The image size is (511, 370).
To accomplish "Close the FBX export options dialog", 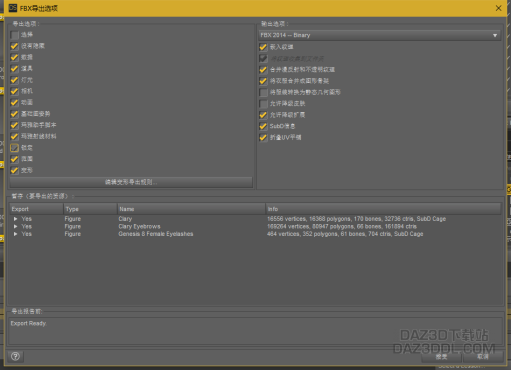I will coord(498,8).
